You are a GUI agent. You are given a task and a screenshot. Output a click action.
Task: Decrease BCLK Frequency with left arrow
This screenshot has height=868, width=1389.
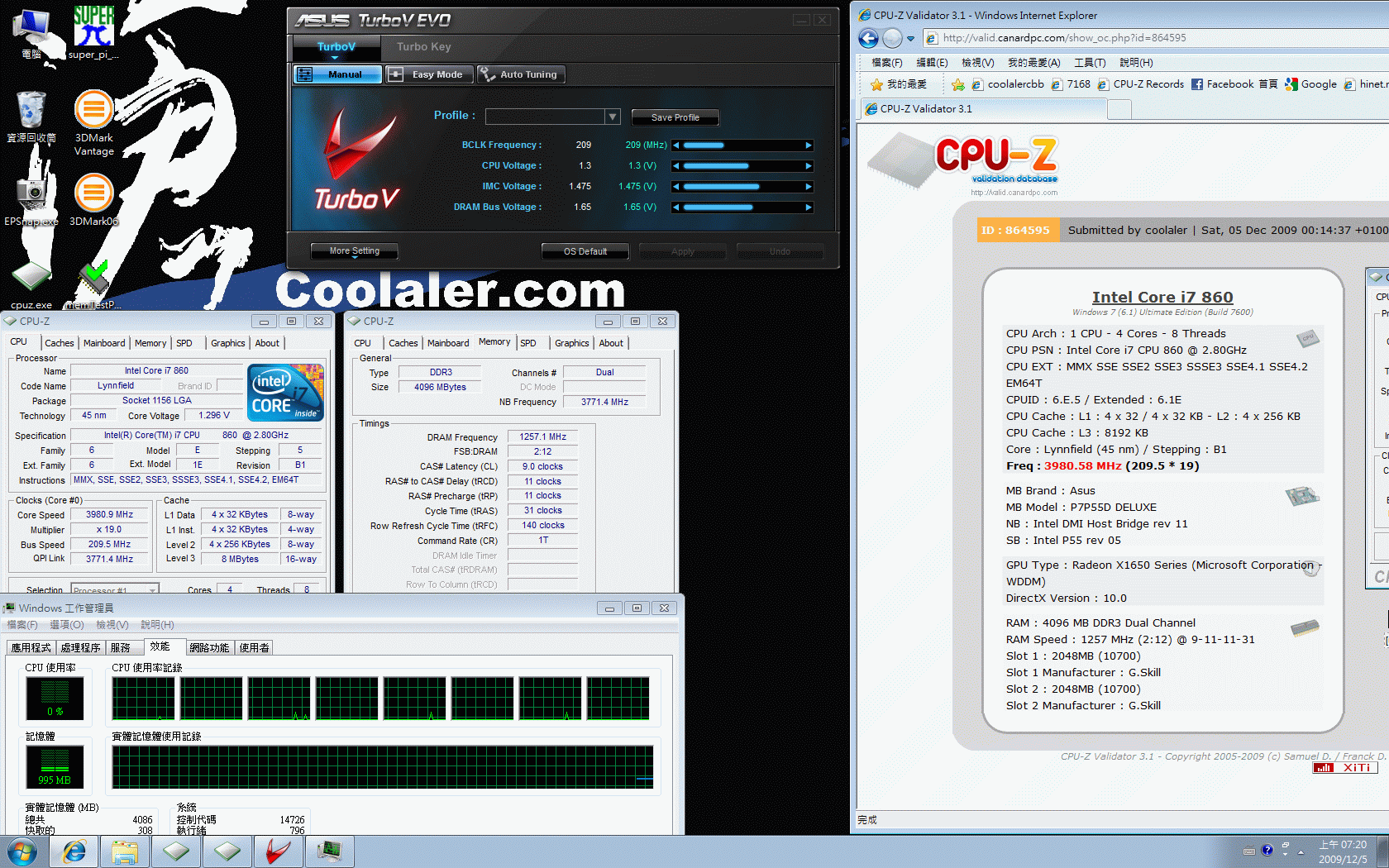click(x=676, y=145)
